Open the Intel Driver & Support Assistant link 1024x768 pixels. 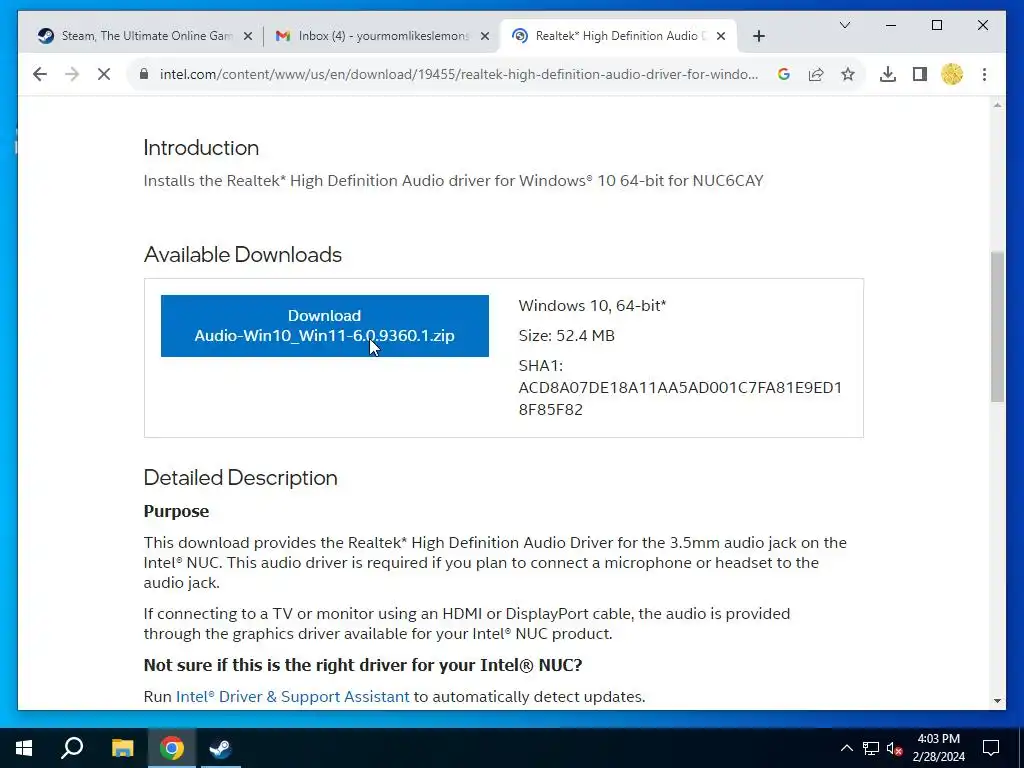[293, 696]
